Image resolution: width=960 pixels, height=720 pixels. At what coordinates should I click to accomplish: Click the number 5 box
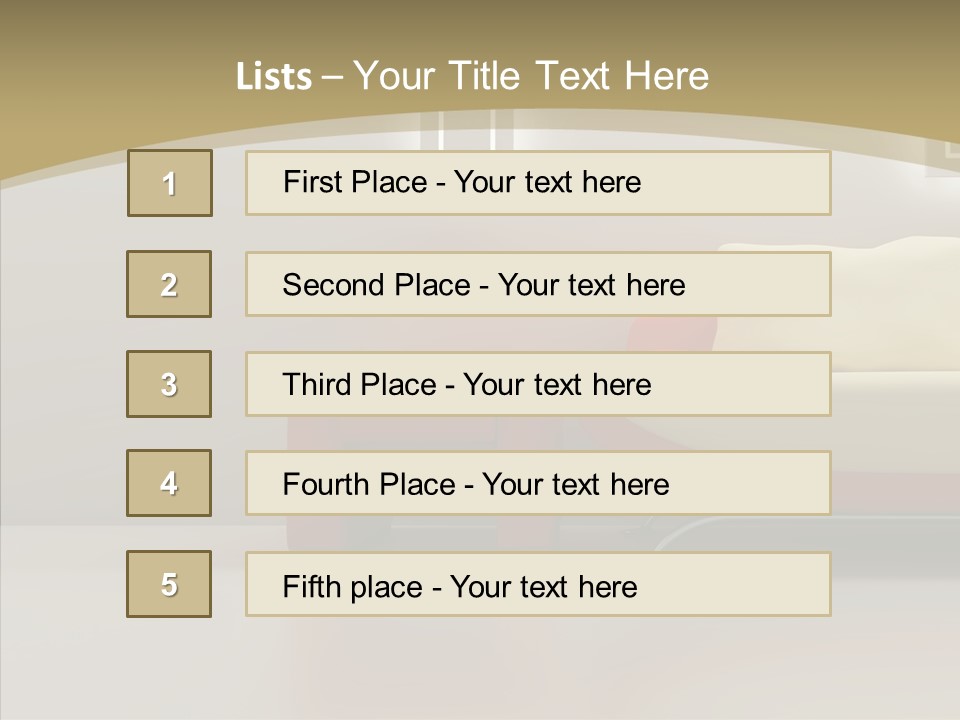click(169, 584)
